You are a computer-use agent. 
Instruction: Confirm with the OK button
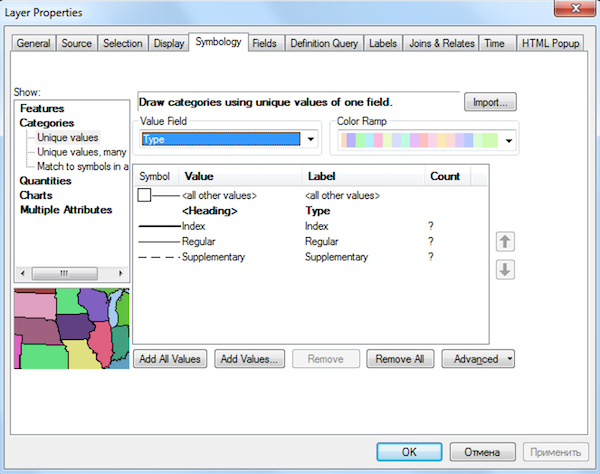pos(409,452)
